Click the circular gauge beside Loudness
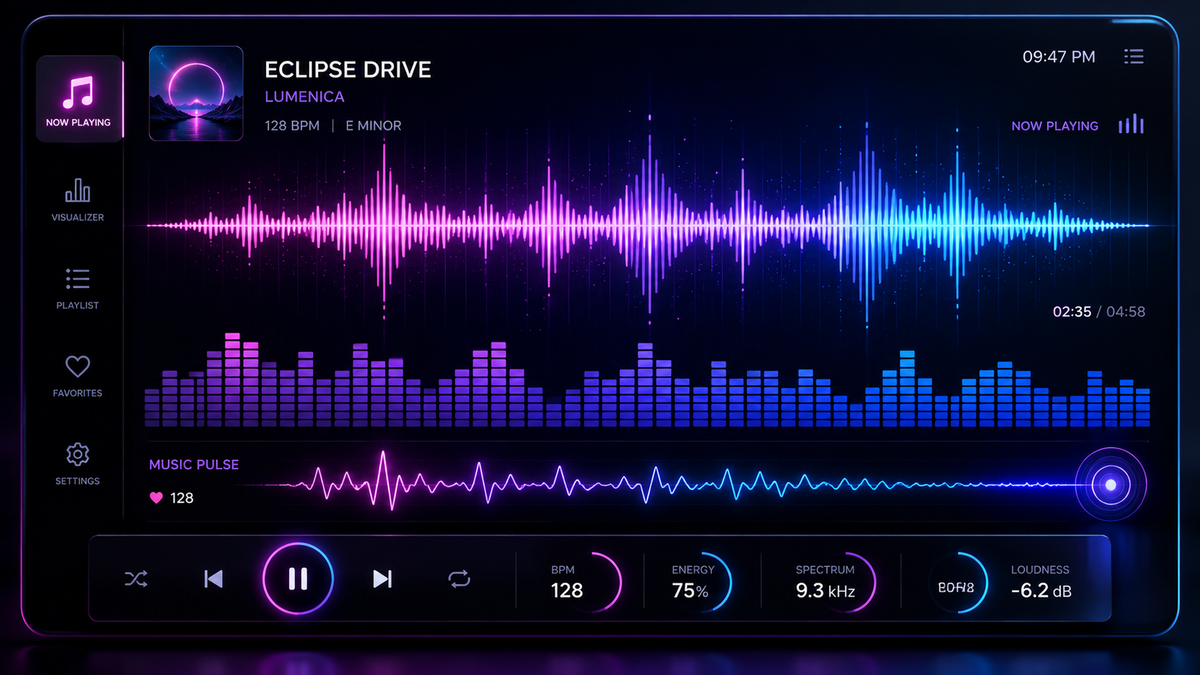Screen dimensions: 1200x675 point(957,581)
